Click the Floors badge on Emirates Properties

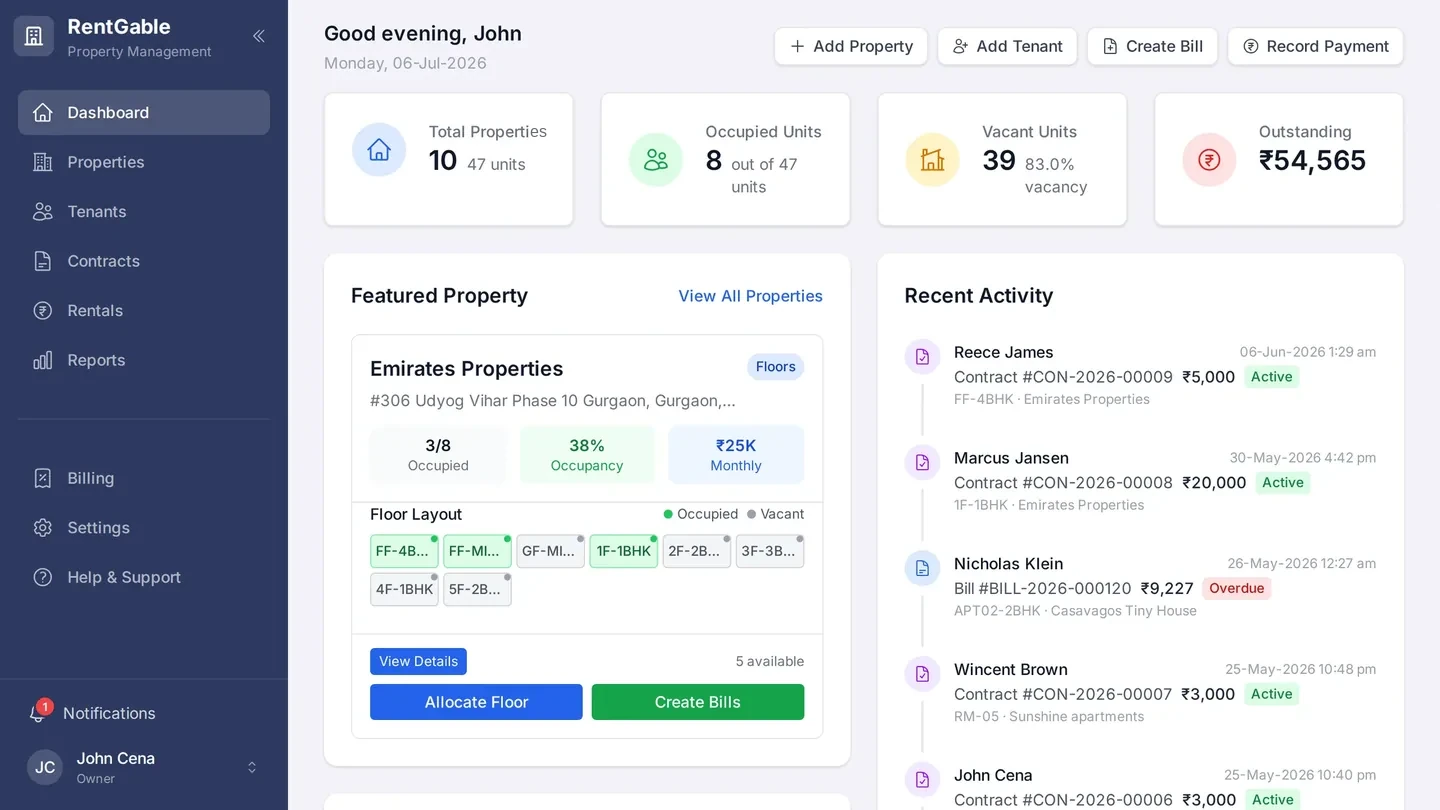(776, 367)
